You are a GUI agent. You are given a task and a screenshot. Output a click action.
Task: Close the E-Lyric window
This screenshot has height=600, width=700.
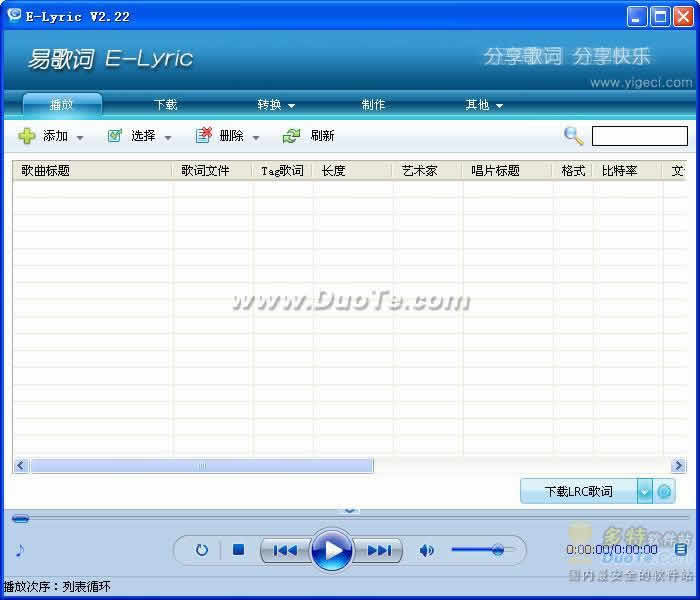[683, 17]
